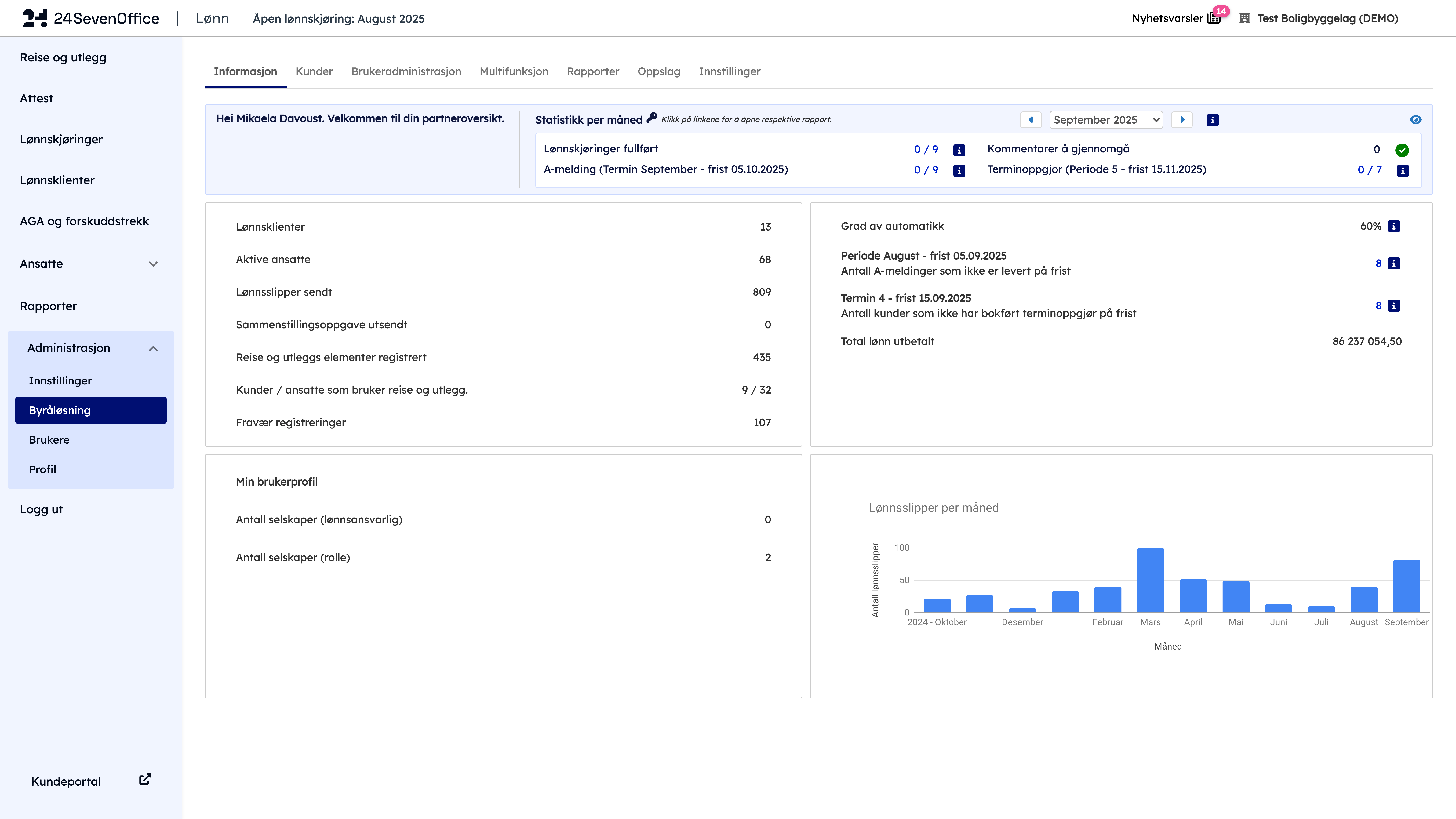Open the September 2025 month dropdown
The height and width of the screenshot is (819, 1456).
click(1106, 120)
